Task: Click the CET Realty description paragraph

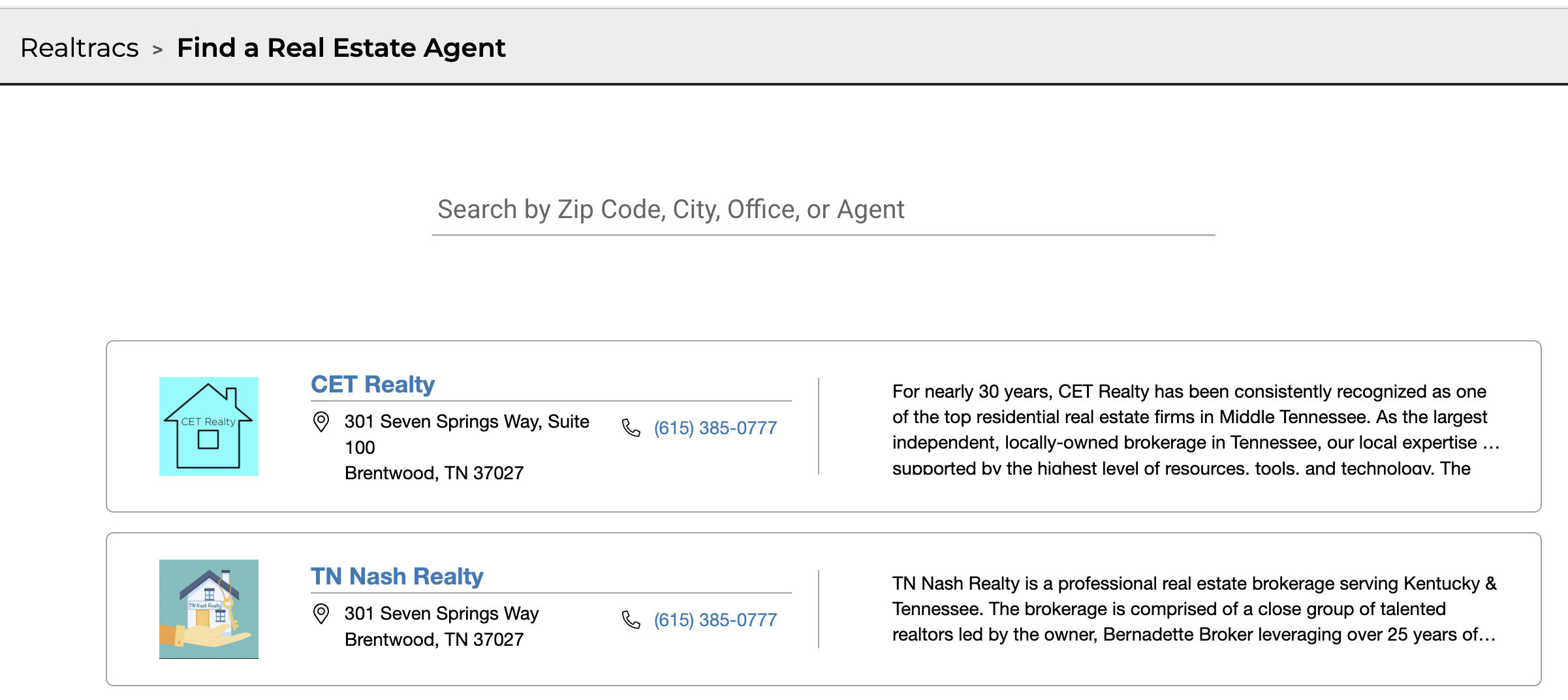Action: point(1196,429)
